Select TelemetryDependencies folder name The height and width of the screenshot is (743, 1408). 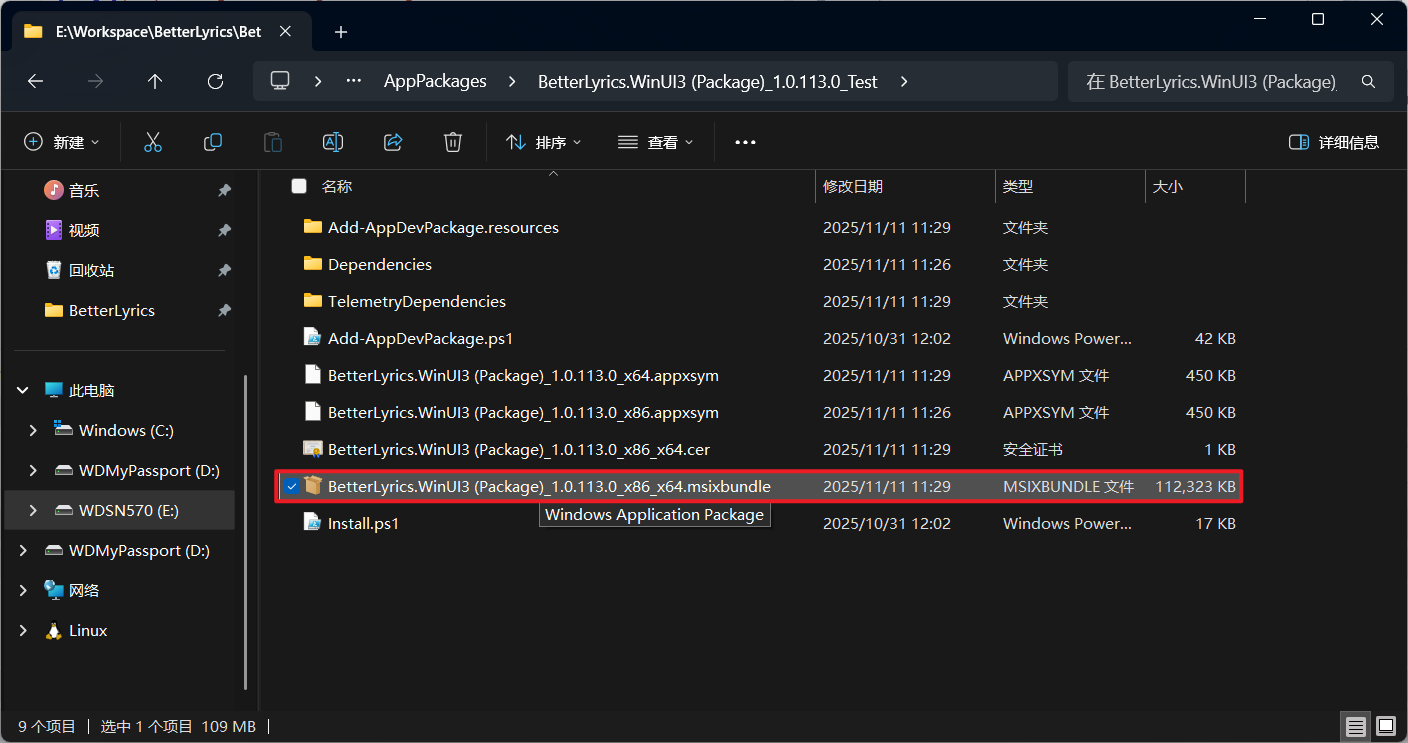[x=417, y=301]
